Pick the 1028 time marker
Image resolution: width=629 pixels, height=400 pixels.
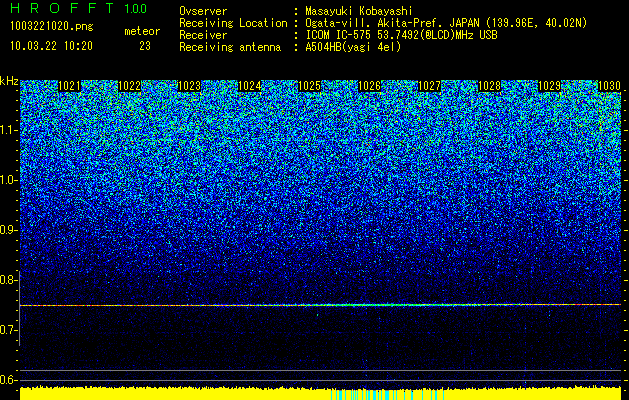point(489,86)
